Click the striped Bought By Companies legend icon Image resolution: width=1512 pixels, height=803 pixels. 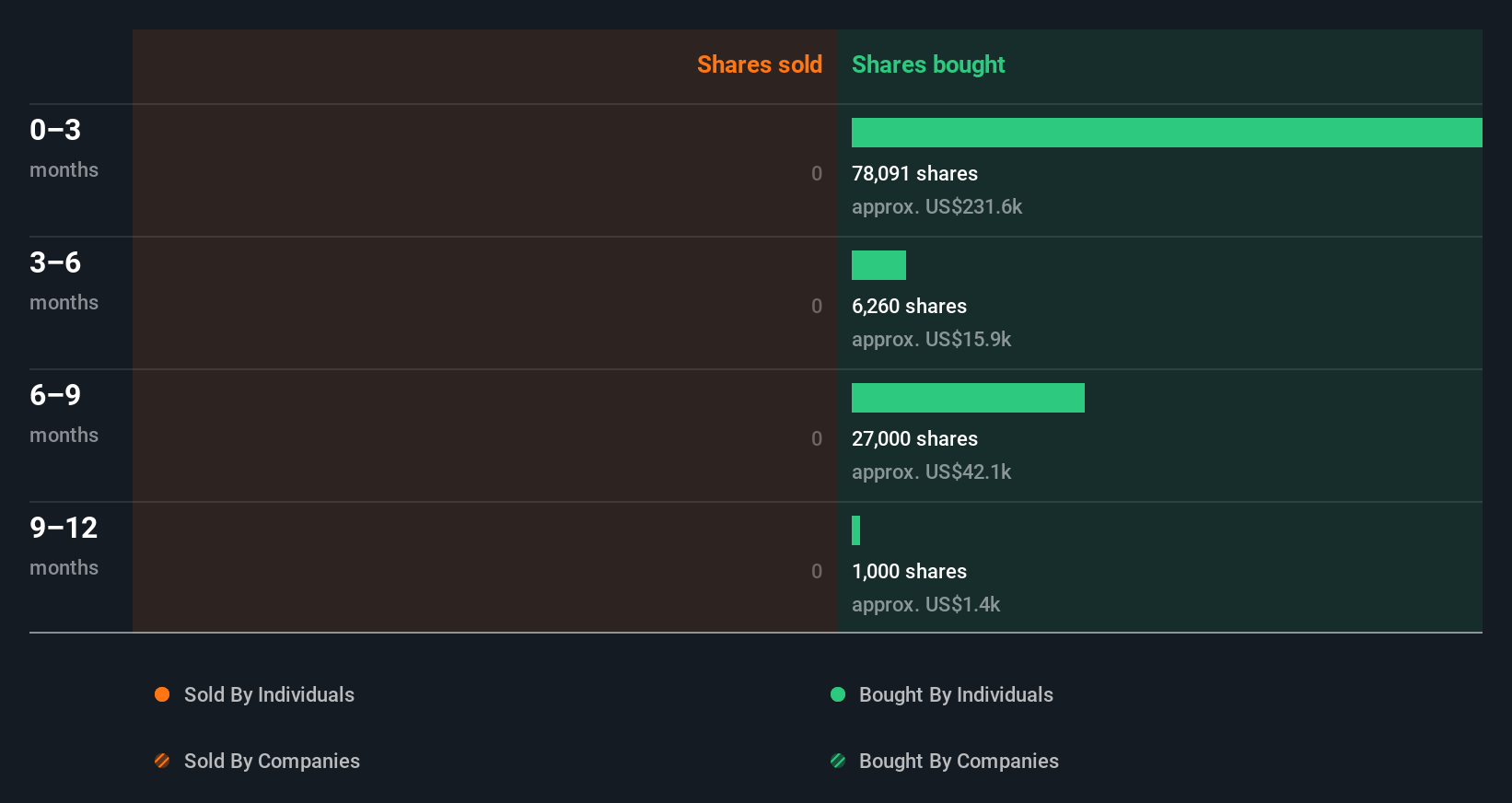click(x=838, y=761)
